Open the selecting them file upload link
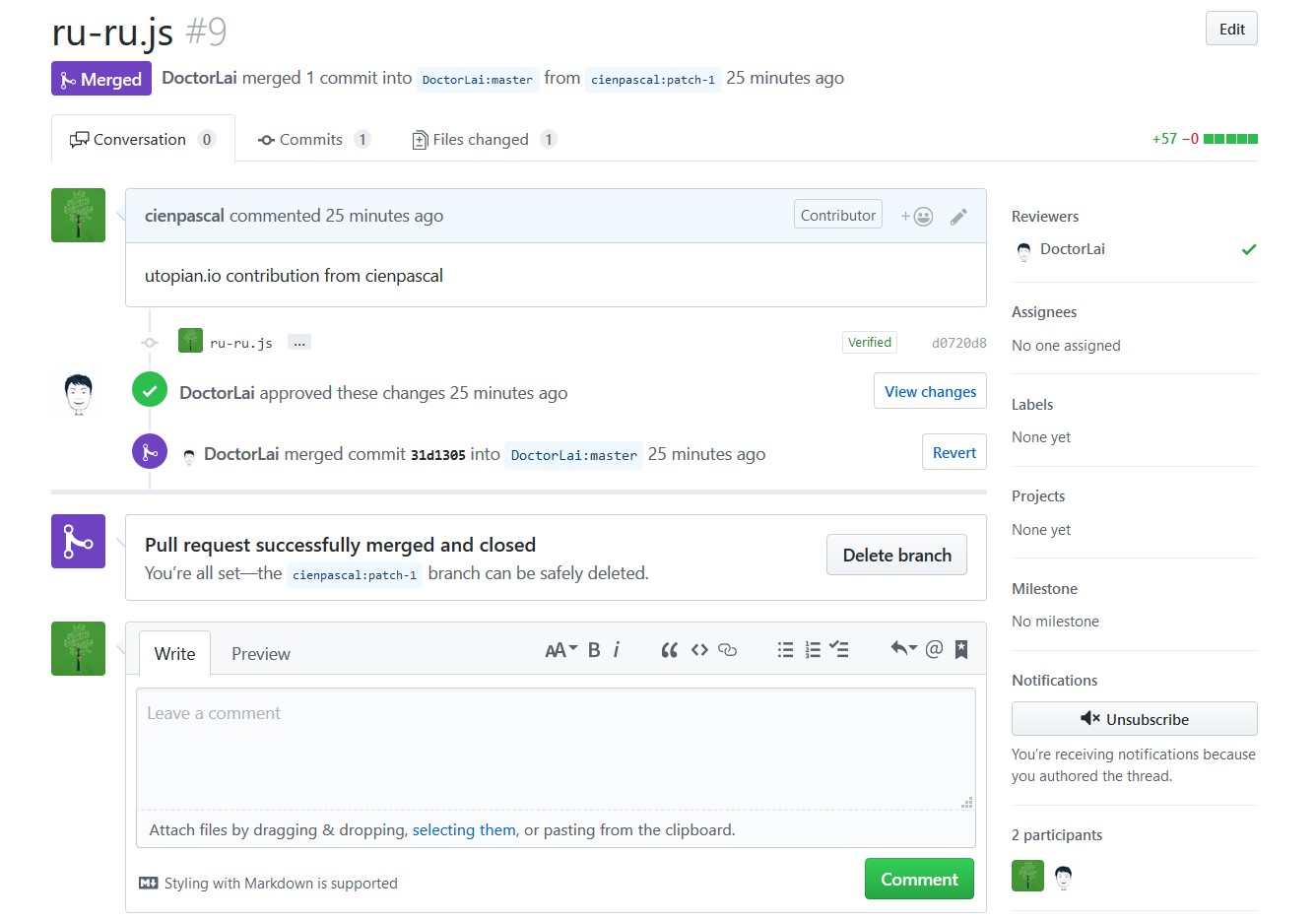Viewport: 1316px width, 920px height. [x=464, y=829]
